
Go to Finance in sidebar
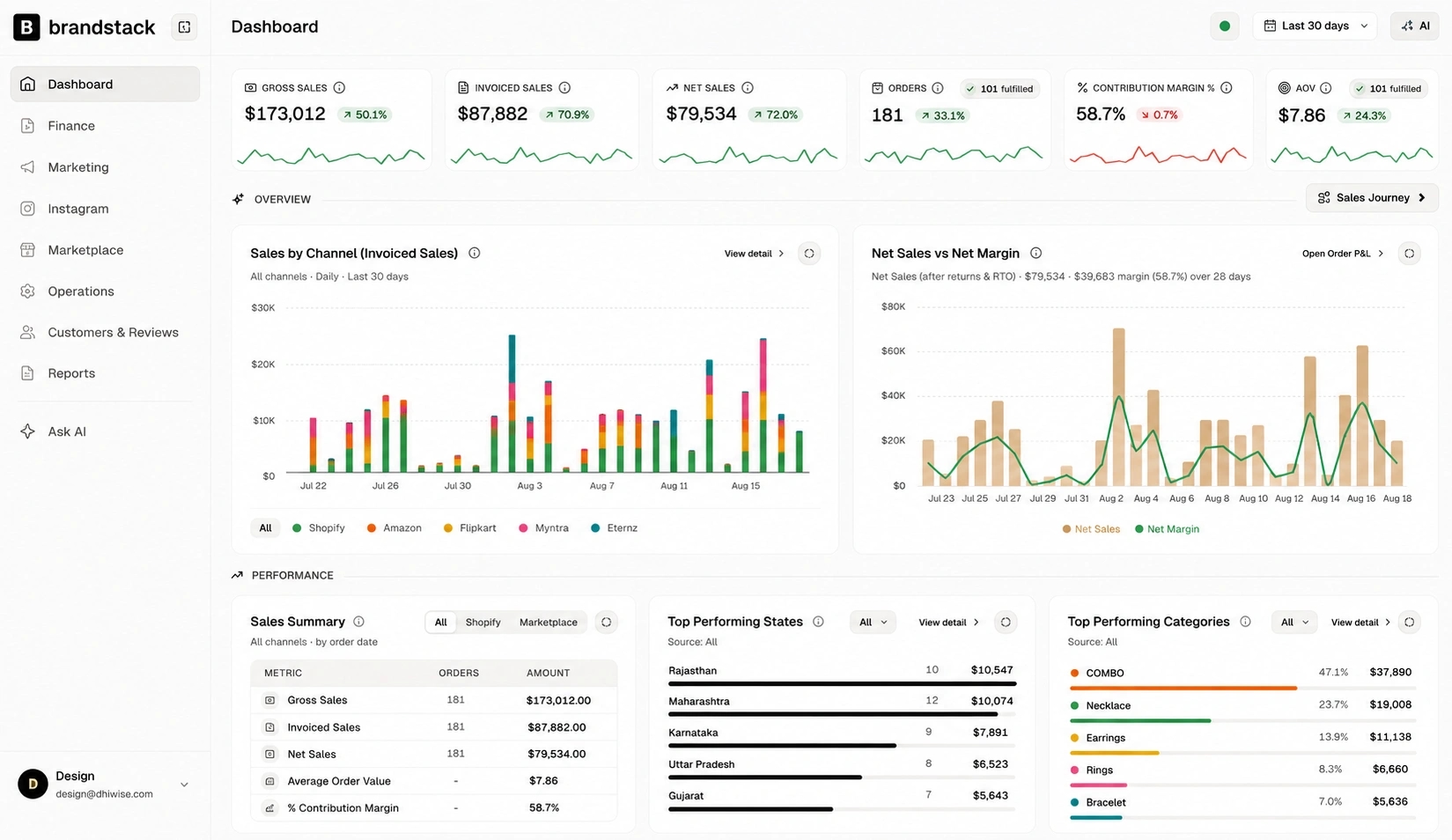click(105, 125)
